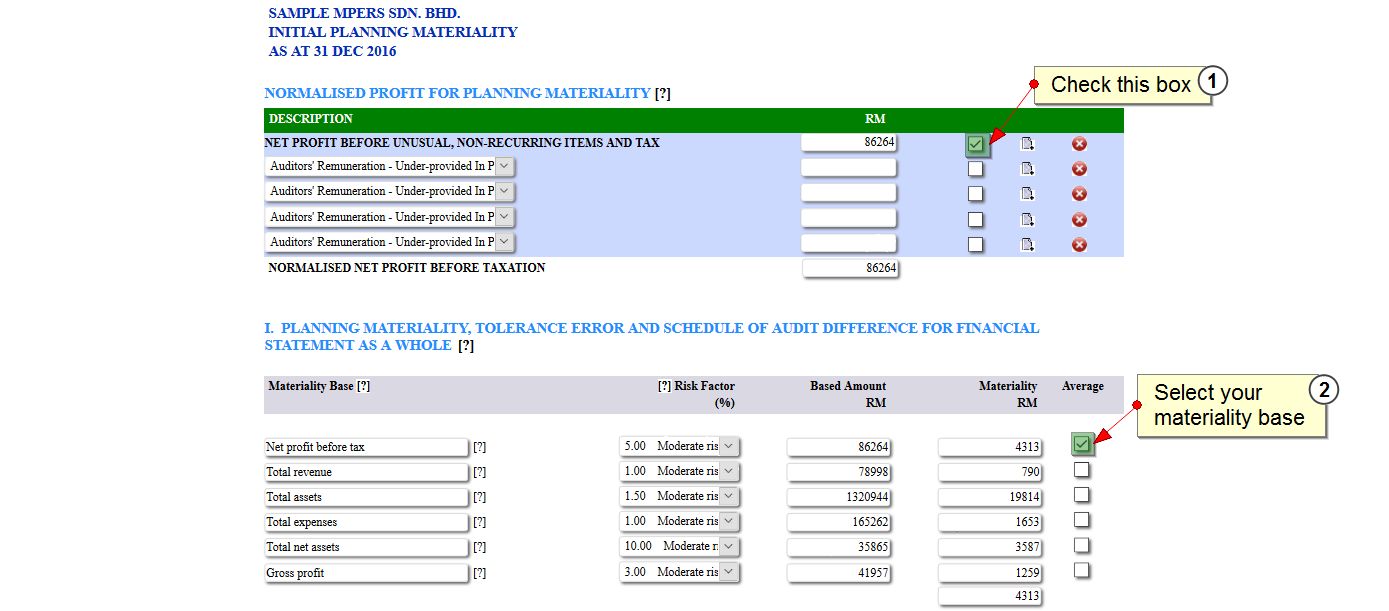Click the Net profit before tax materiality base field
Image resolution: width=1389 pixels, height=611 pixels.
tap(366, 447)
